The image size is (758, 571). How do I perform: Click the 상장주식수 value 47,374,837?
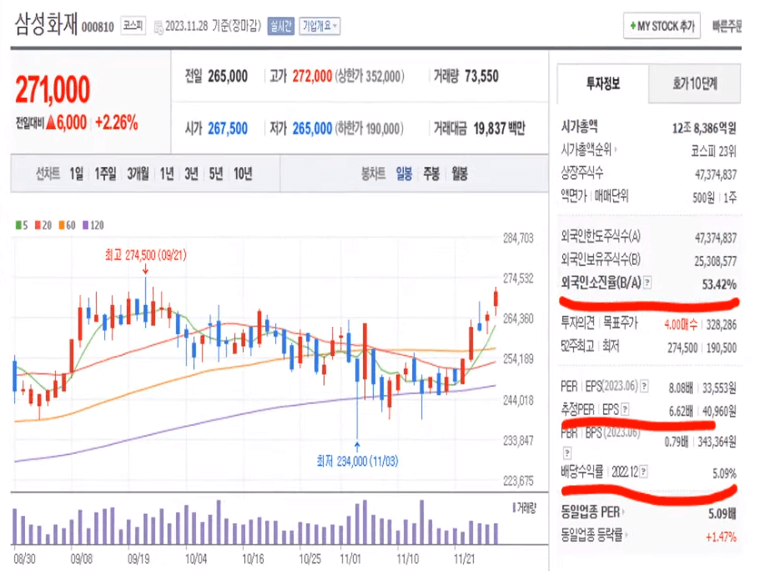pyautogui.click(x=715, y=175)
